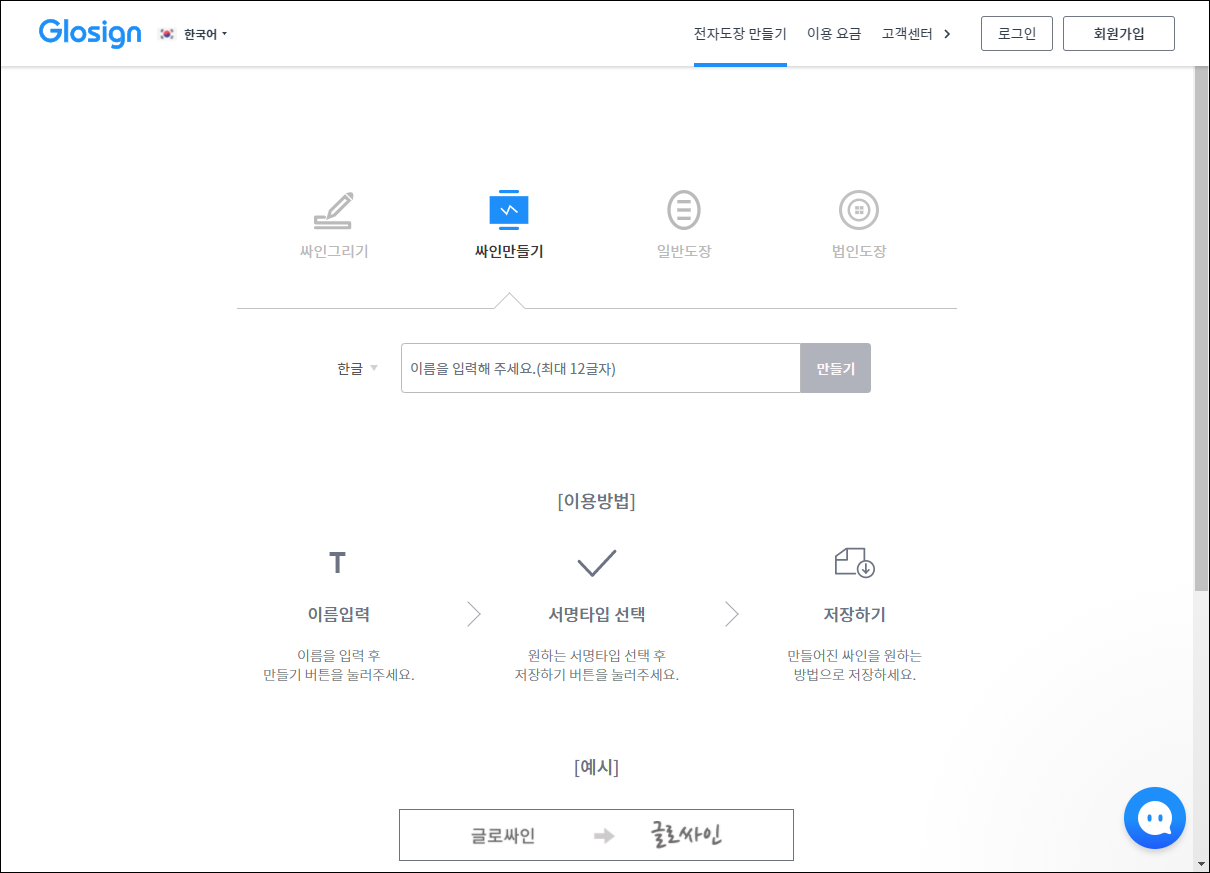Image resolution: width=1210 pixels, height=873 pixels.
Task: Open the chat support bubble
Action: coord(1155,818)
